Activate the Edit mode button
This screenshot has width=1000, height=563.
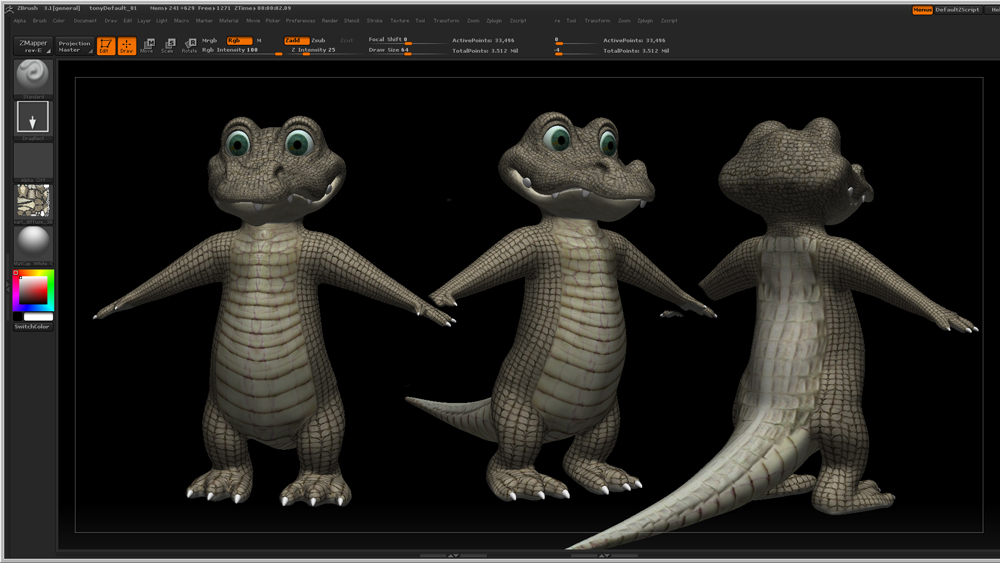[x=104, y=46]
